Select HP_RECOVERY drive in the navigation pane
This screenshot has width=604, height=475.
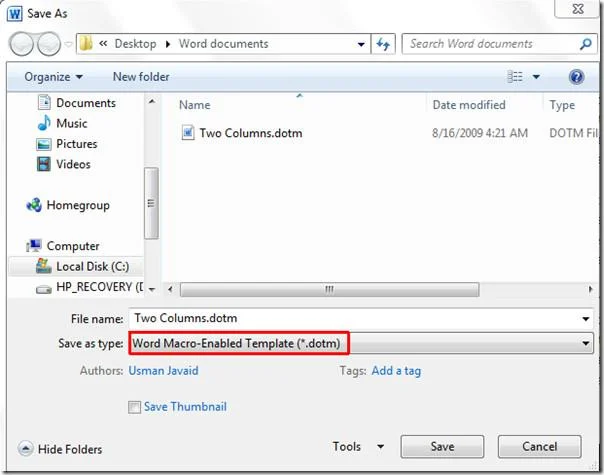point(89,287)
